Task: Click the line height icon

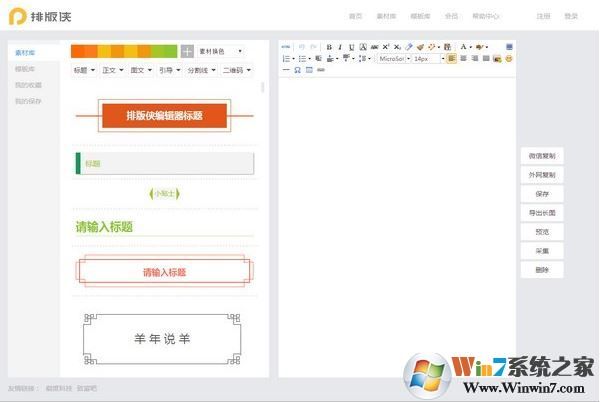Action: click(363, 59)
